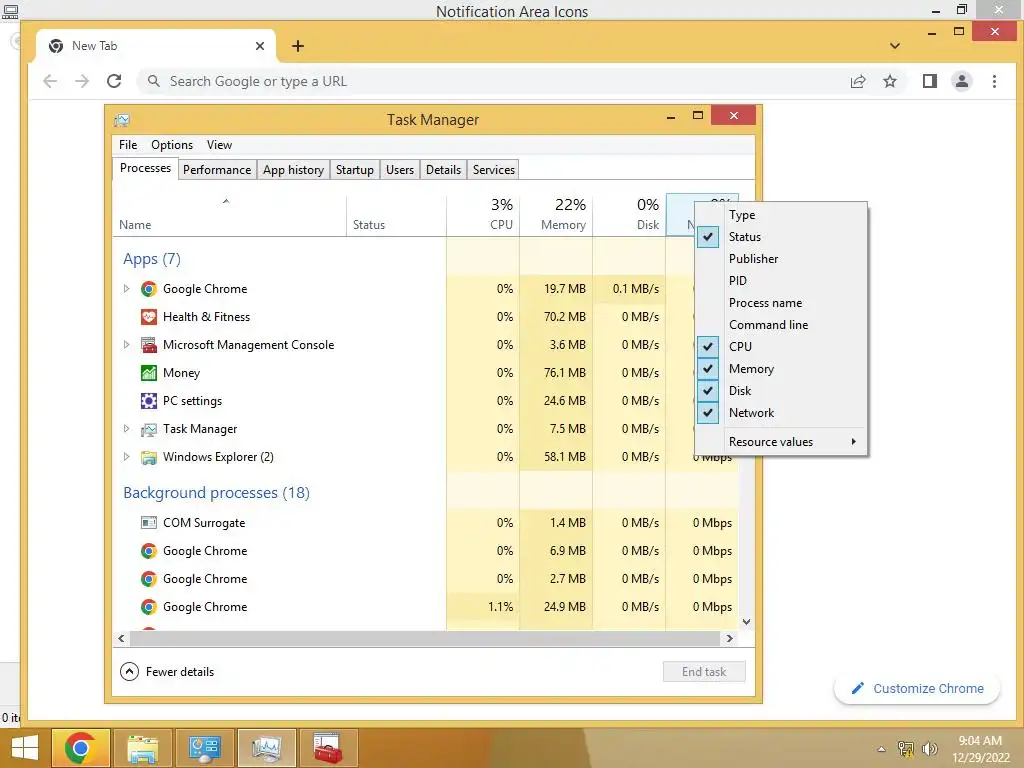The image size is (1024, 768).
Task: Click the PC settings gear icon
Action: click(149, 401)
